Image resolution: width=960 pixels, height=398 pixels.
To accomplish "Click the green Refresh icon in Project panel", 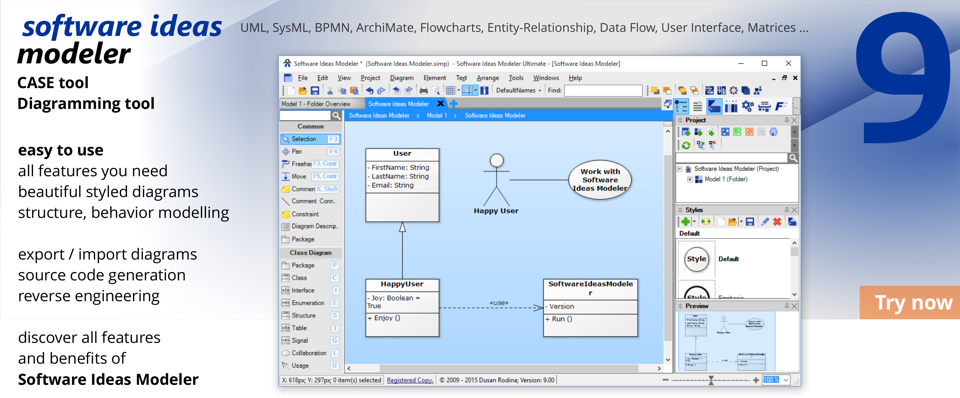I will coord(686,145).
